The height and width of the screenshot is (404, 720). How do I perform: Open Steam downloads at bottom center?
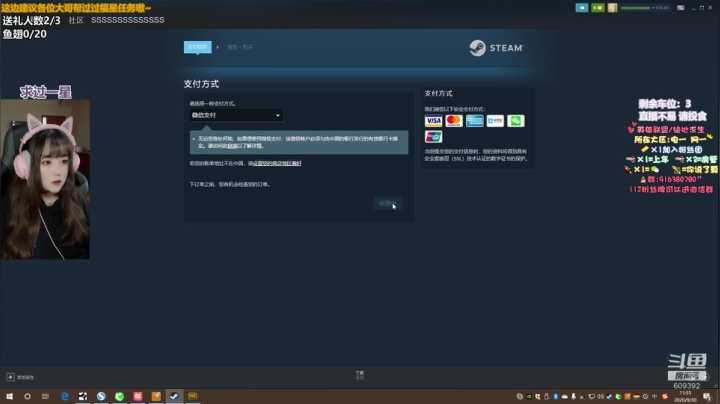coord(360,375)
